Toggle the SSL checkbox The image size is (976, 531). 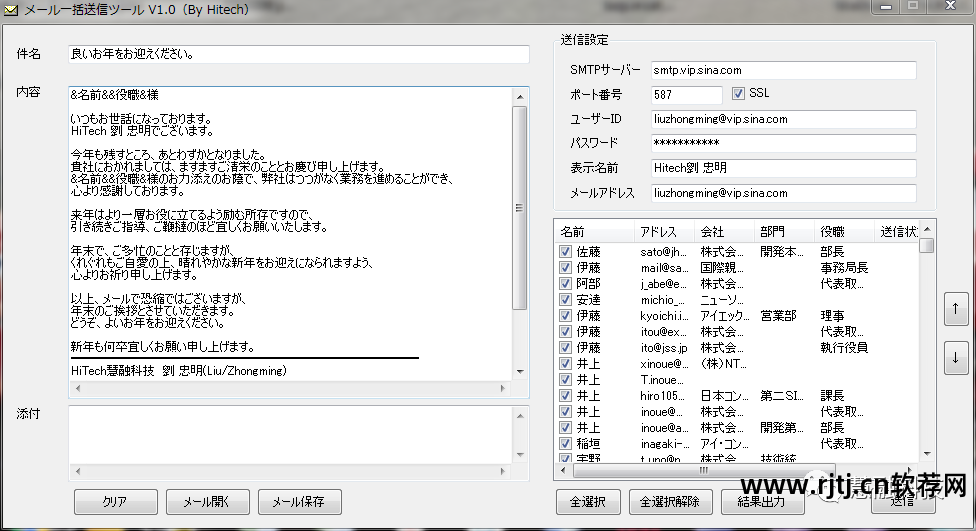coord(738,93)
